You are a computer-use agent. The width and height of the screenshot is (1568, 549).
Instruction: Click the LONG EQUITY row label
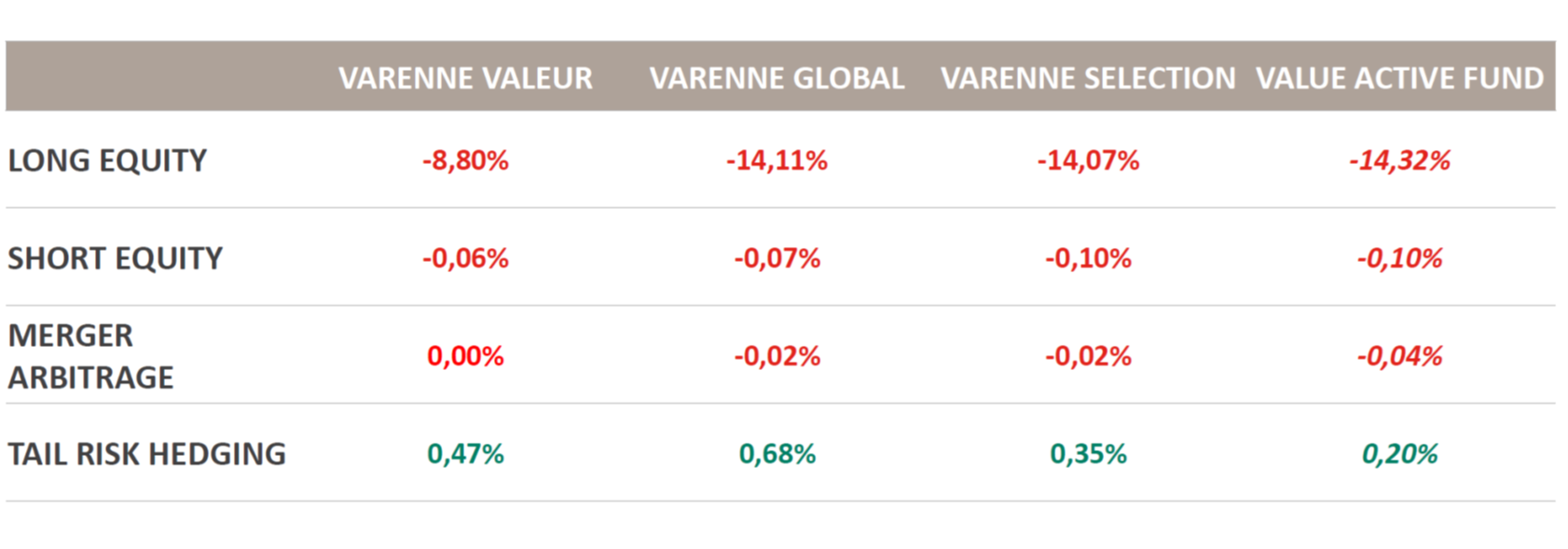point(107,160)
